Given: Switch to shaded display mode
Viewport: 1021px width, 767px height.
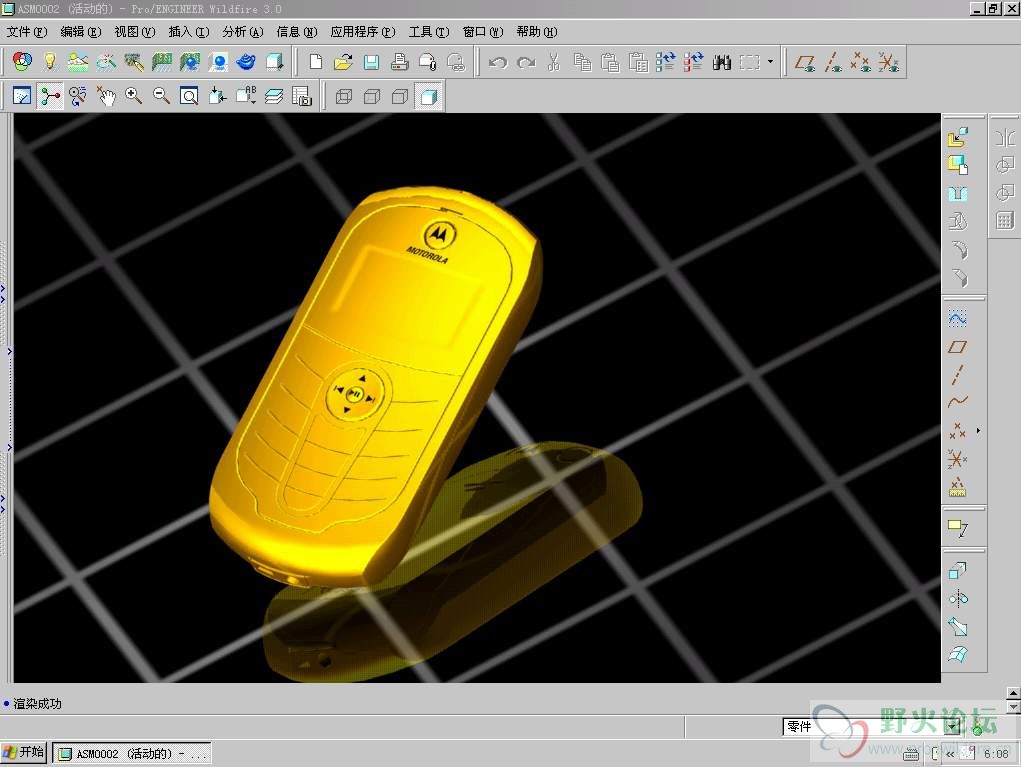Looking at the screenshot, I should 428,97.
